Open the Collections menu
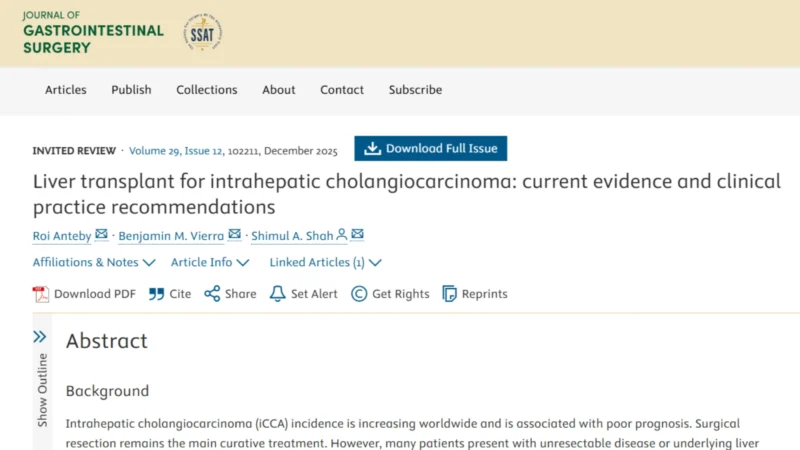 click(x=207, y=90)
